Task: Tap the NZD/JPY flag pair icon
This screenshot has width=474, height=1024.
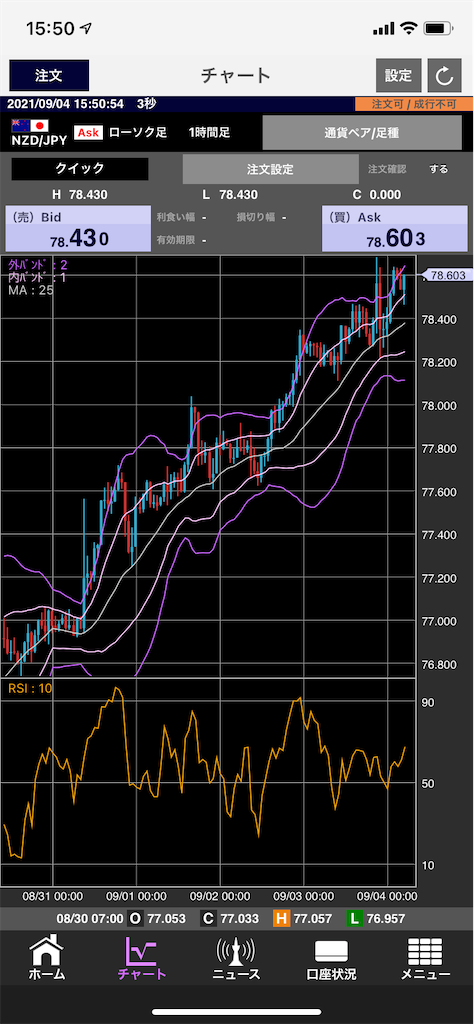Action: 31,126
